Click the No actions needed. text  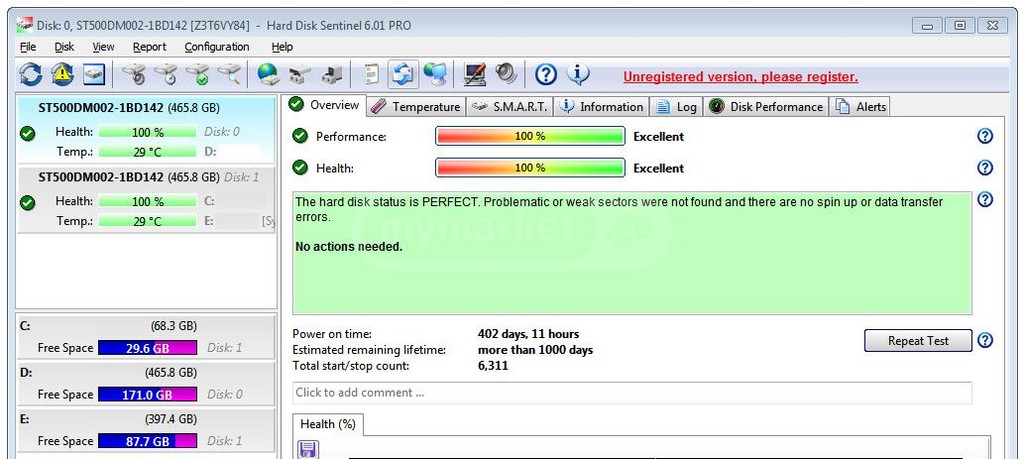[349, 247]
